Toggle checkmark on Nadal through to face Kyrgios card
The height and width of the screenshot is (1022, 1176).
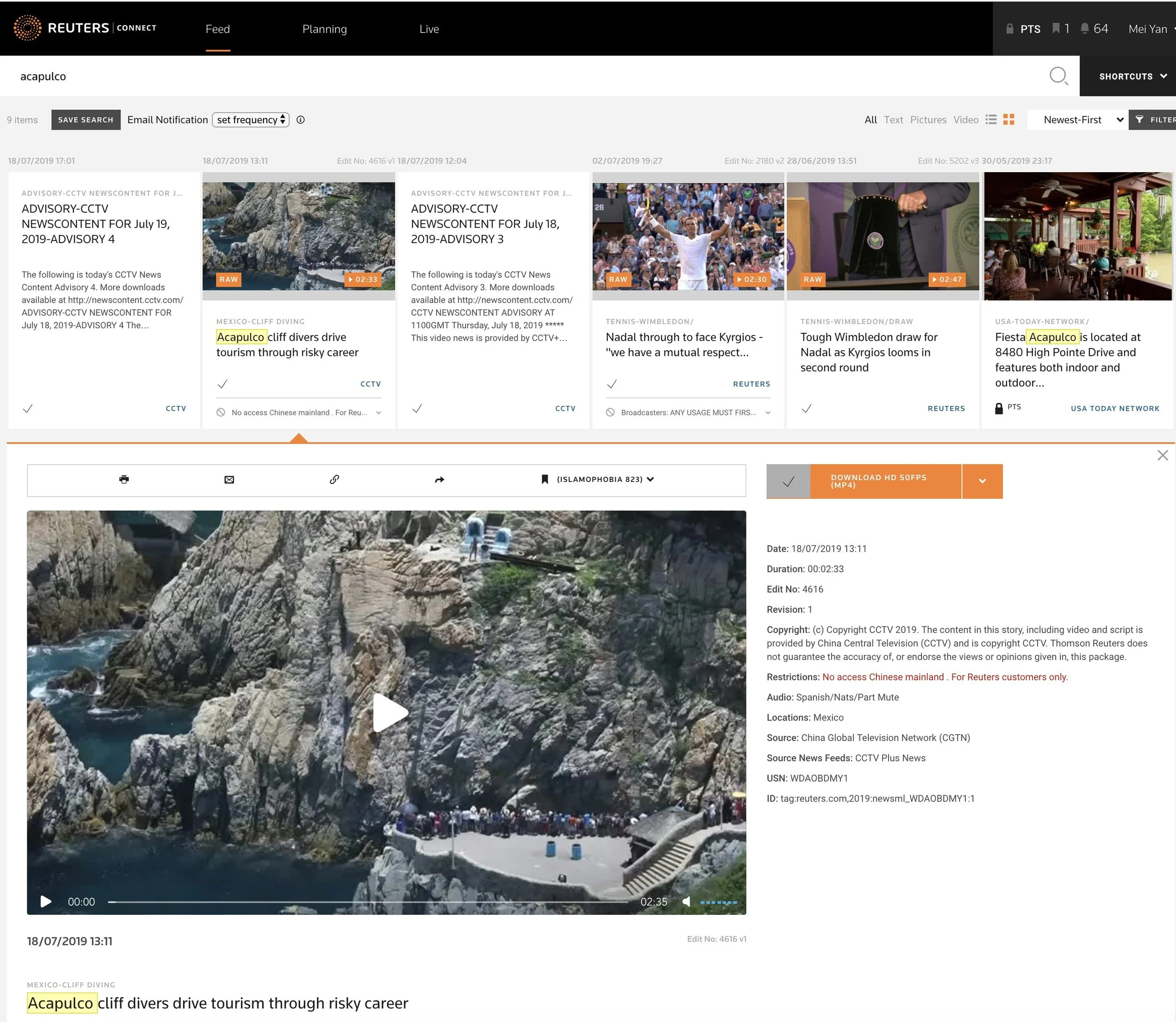coord(612,384)
